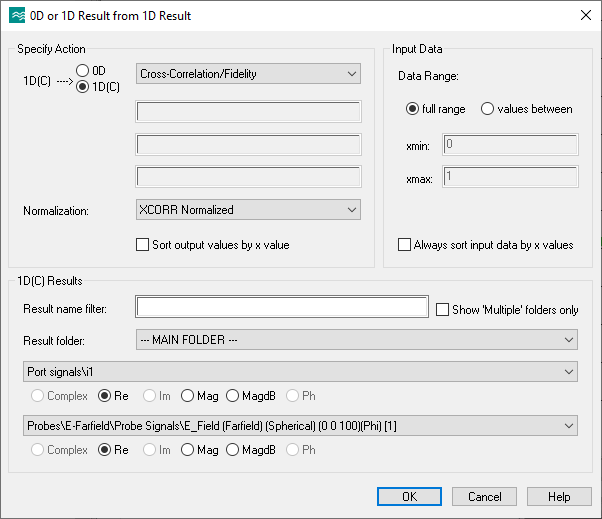Open the Cross-Correlation/Fidelity action dropdown

pos(248,74)
